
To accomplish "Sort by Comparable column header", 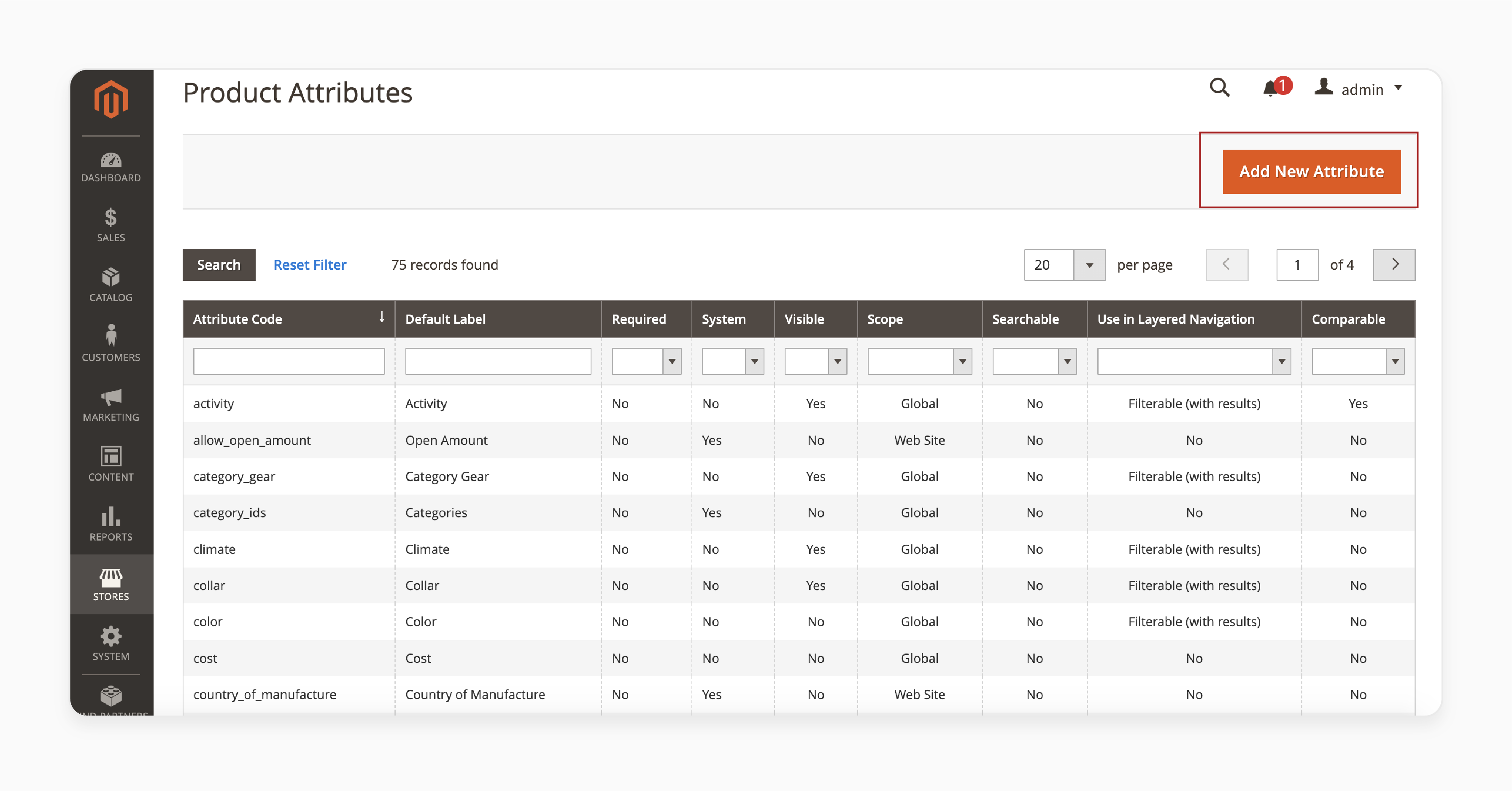I will click(1358, 319).
